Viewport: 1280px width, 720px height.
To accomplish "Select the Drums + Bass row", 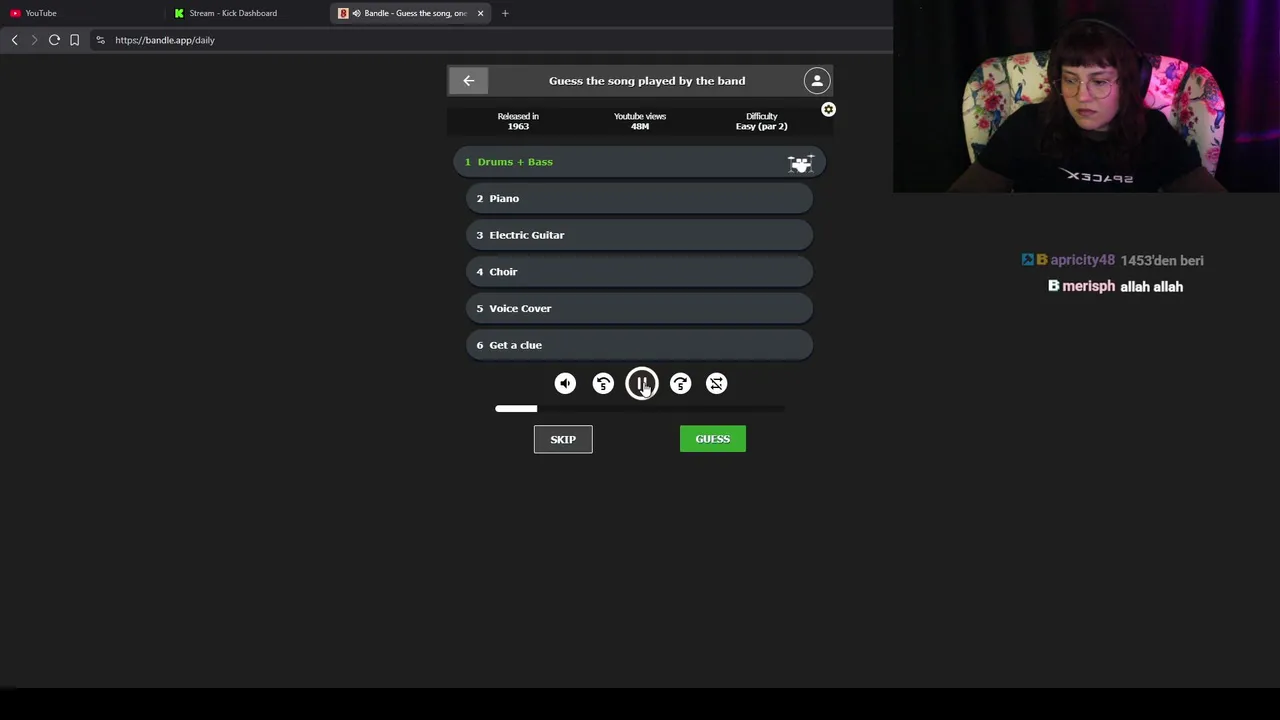I will coord(639,162).
